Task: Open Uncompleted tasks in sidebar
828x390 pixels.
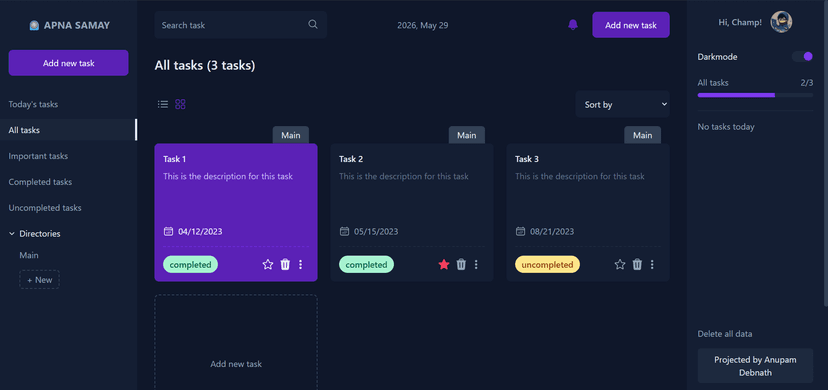Action: 69,207
